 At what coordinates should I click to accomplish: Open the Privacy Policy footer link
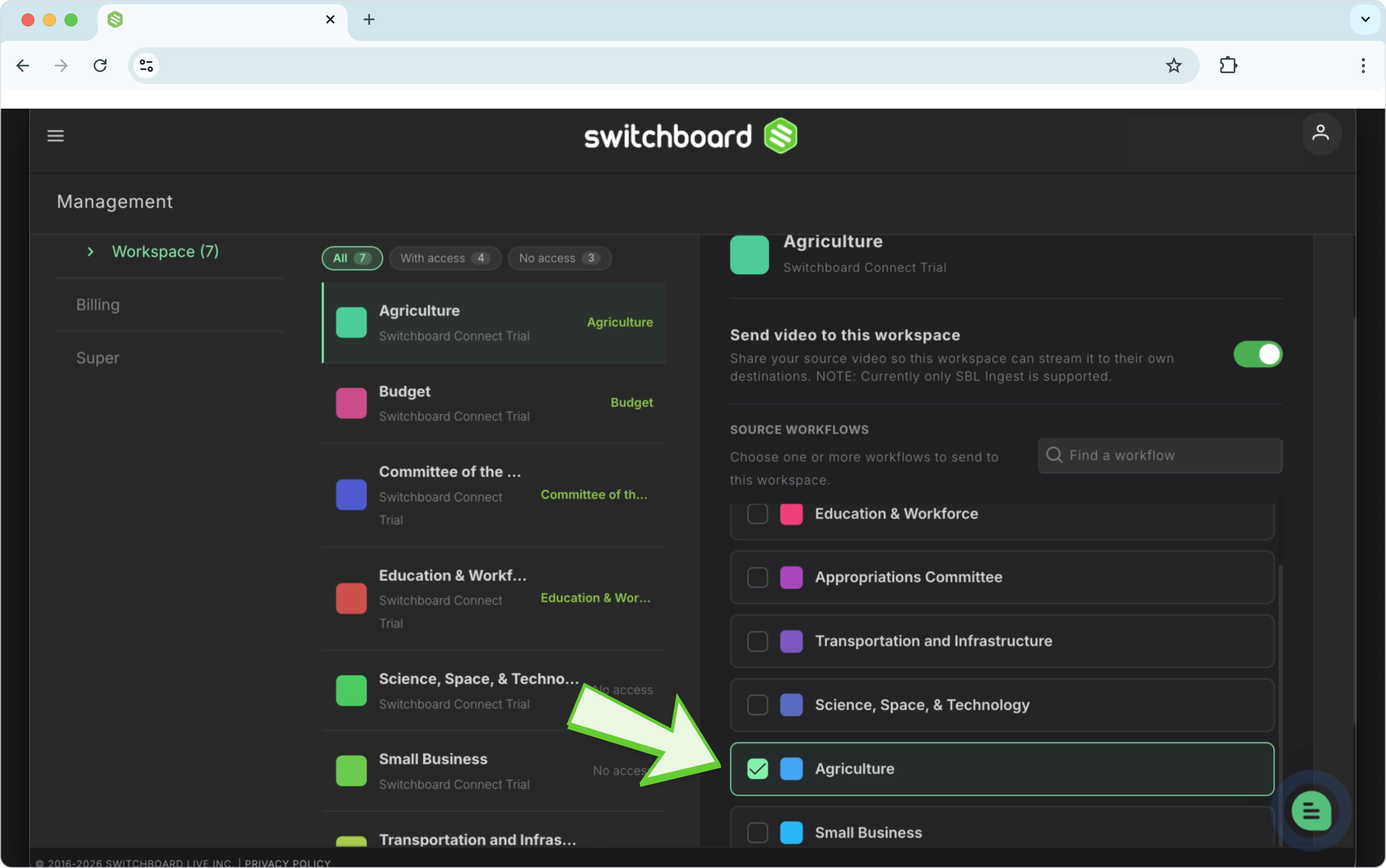click(288, 863)
